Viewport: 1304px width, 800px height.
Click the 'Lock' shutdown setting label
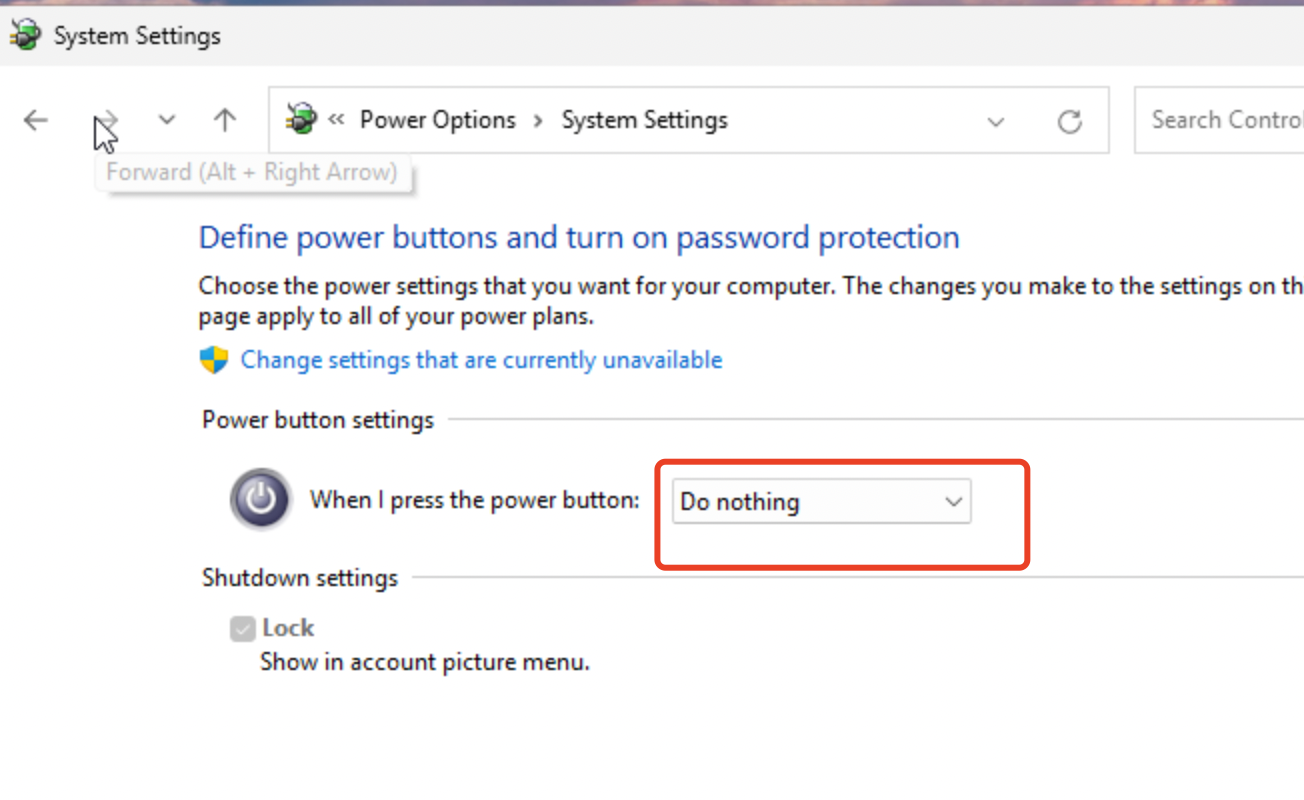(288, 628)
